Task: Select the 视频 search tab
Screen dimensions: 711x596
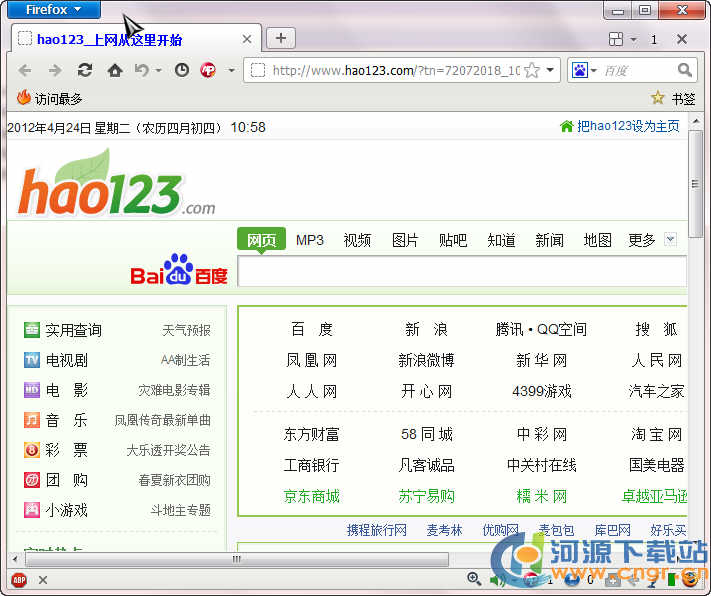Action: pyautogui.click(x=357, y=240)
